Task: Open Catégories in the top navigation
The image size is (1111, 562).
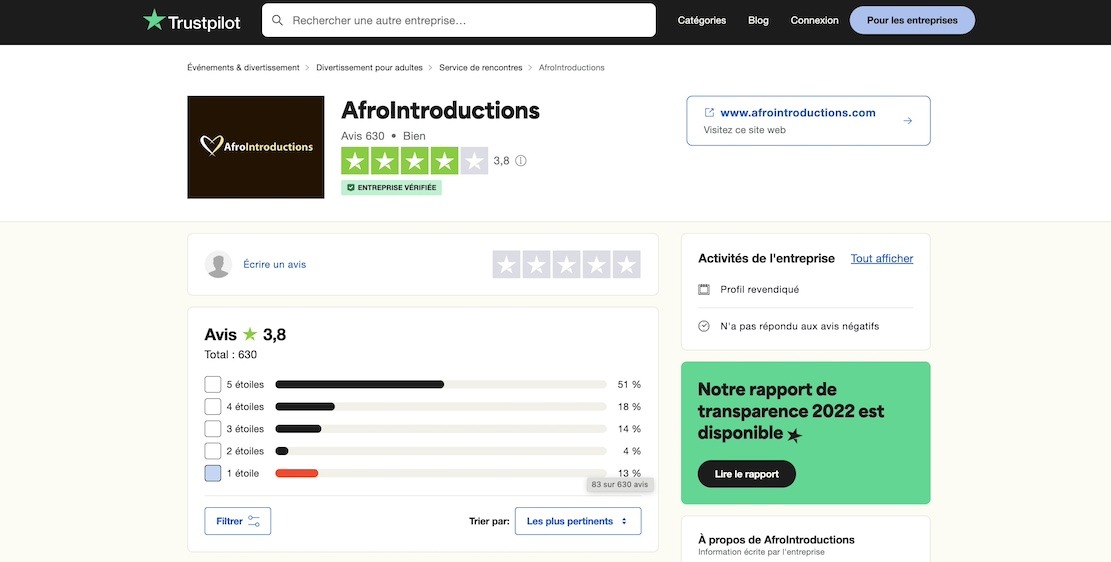Action: [x=701, y=21]
